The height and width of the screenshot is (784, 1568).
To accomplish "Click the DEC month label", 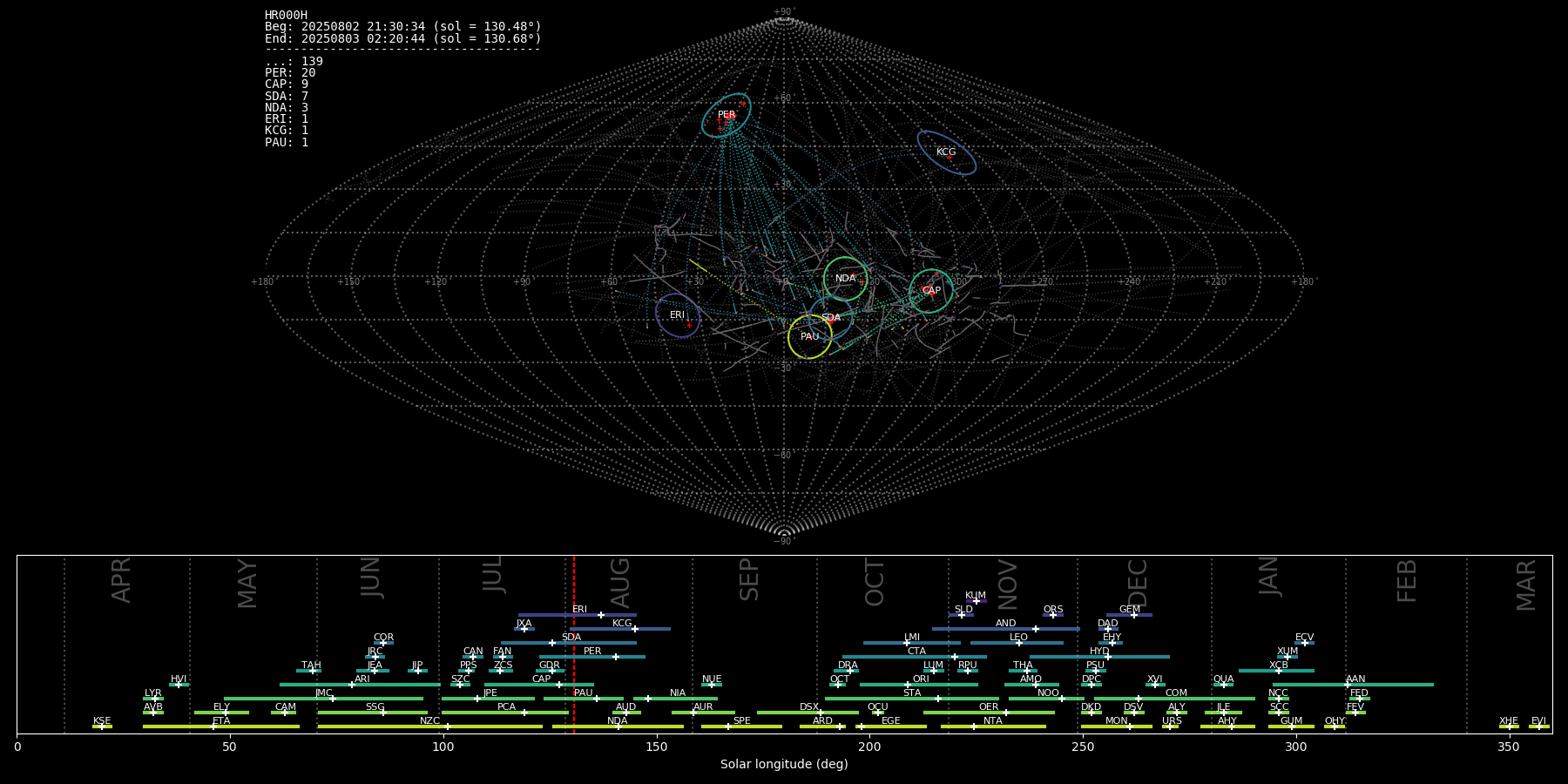I will [1138, 583].
